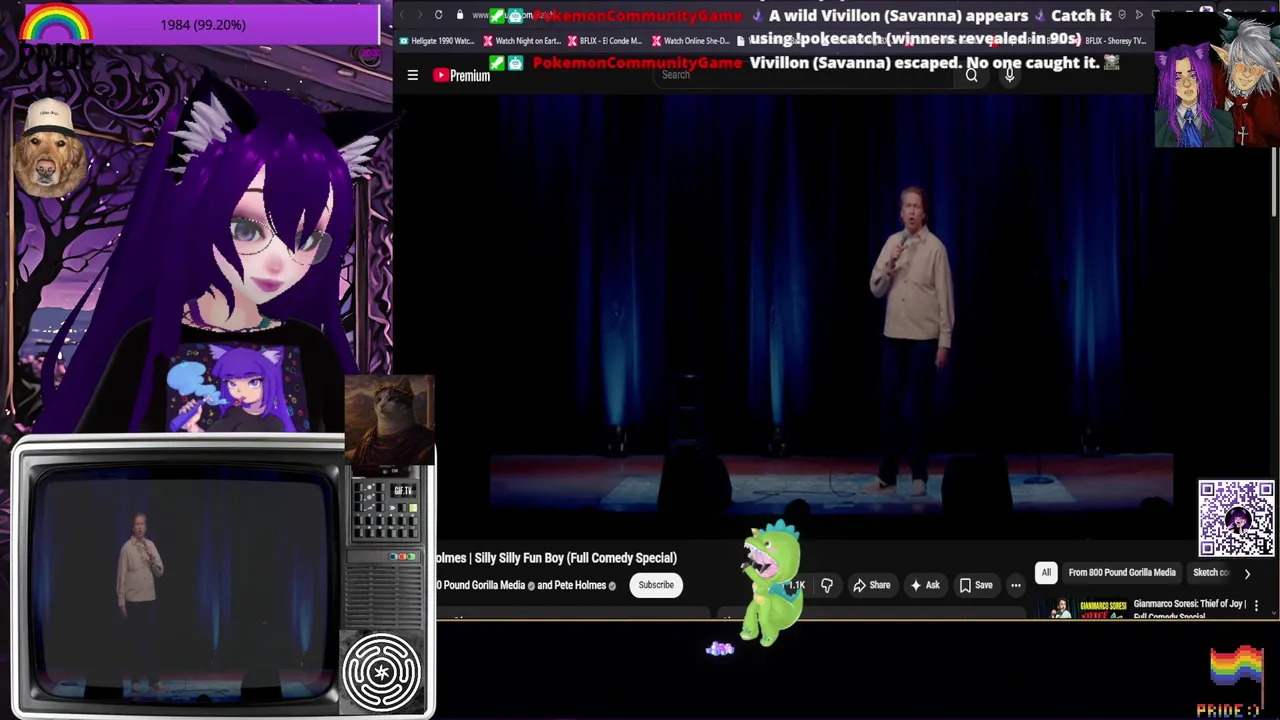Share this video
This screenshot has height=720, width=1280.
(x=871, y=585)
